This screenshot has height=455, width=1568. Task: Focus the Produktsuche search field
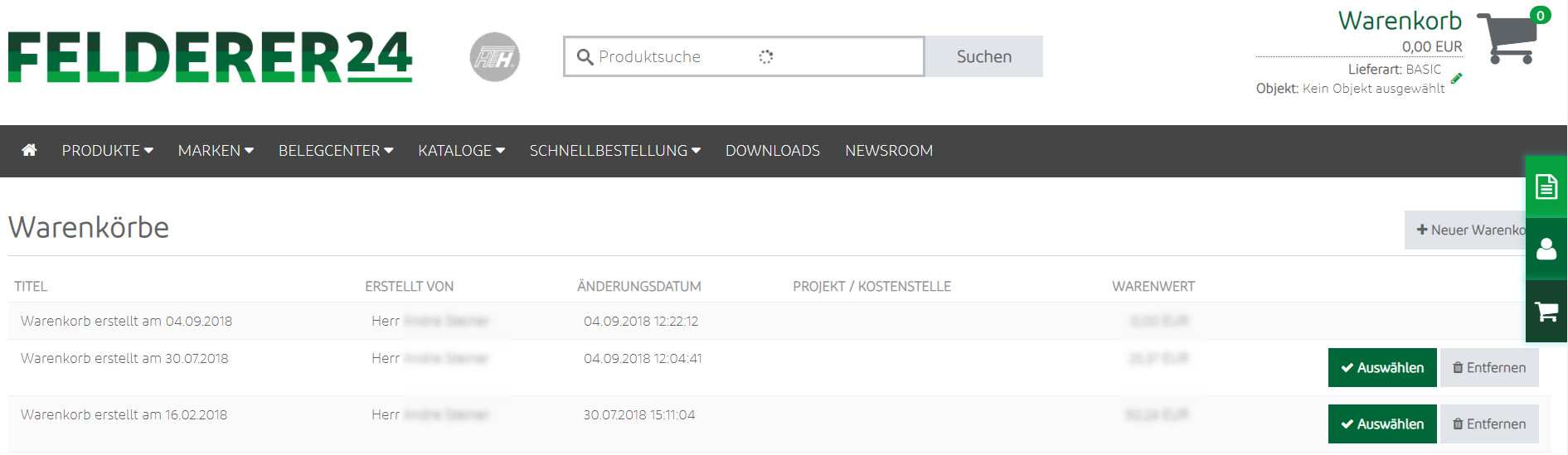[744, 56]
